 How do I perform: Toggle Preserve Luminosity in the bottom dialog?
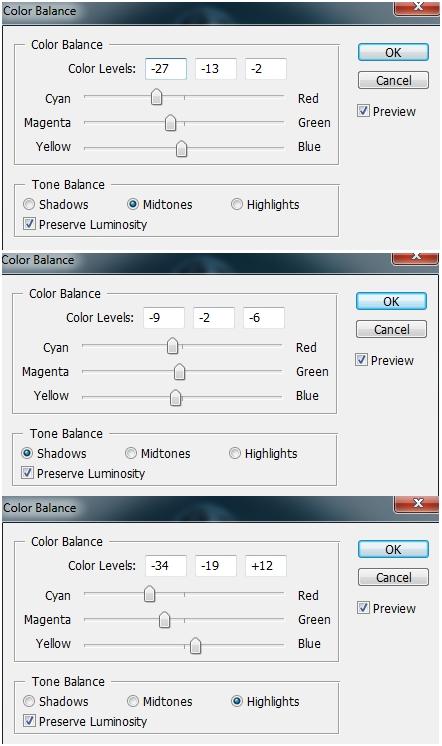tap(29, 720)
